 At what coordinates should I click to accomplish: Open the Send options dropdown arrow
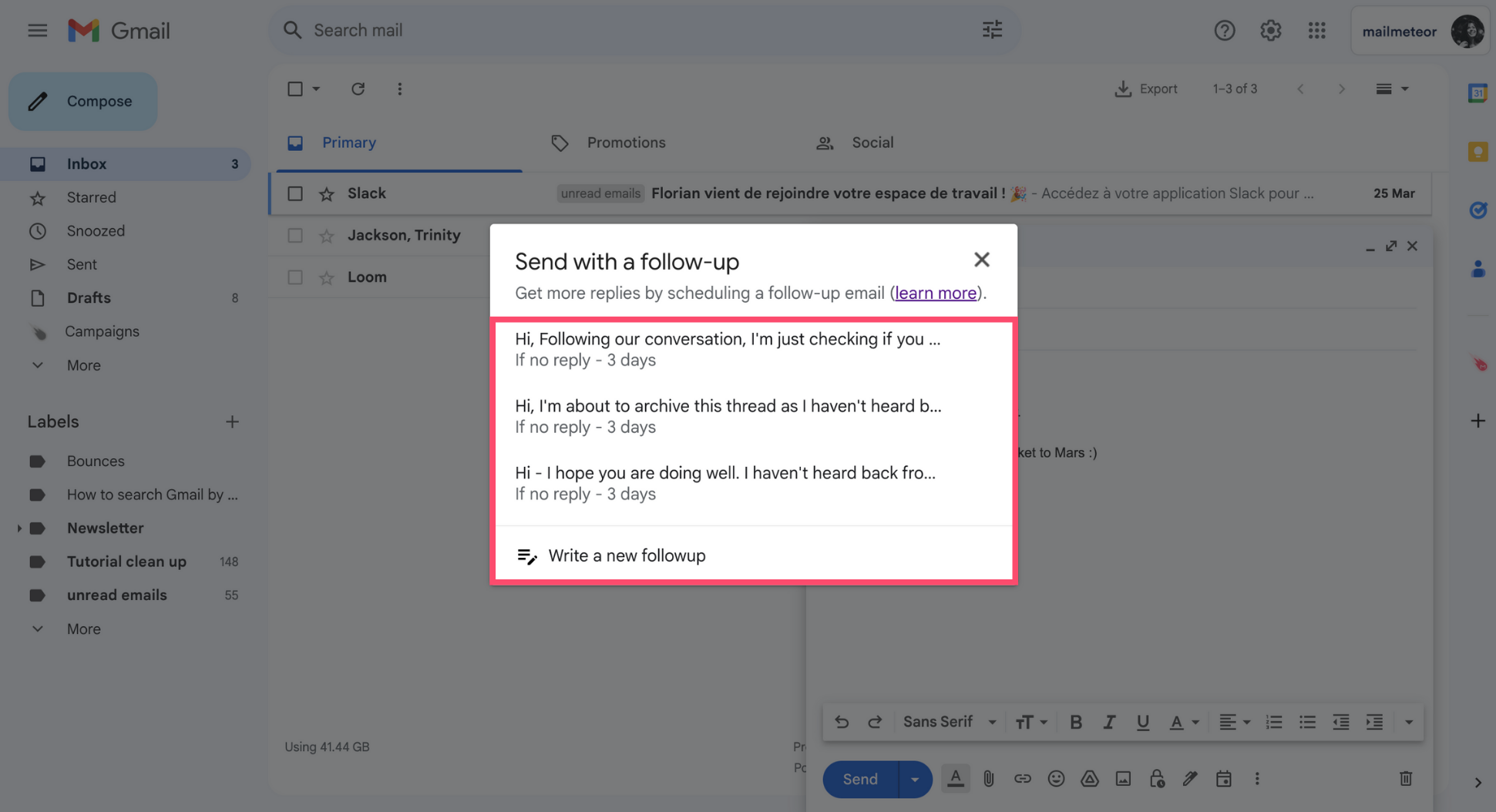[915, 779]
